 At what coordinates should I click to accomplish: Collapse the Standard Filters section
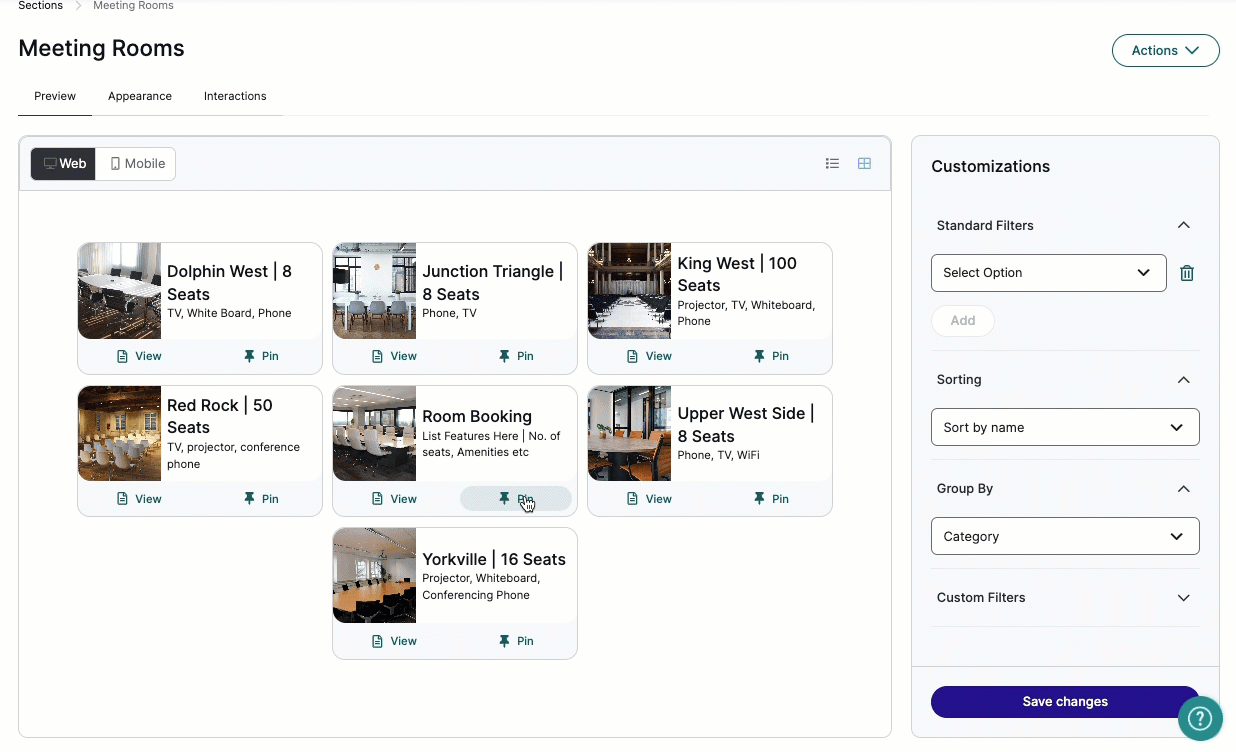pyautogui.click(x=1184, y=226)
